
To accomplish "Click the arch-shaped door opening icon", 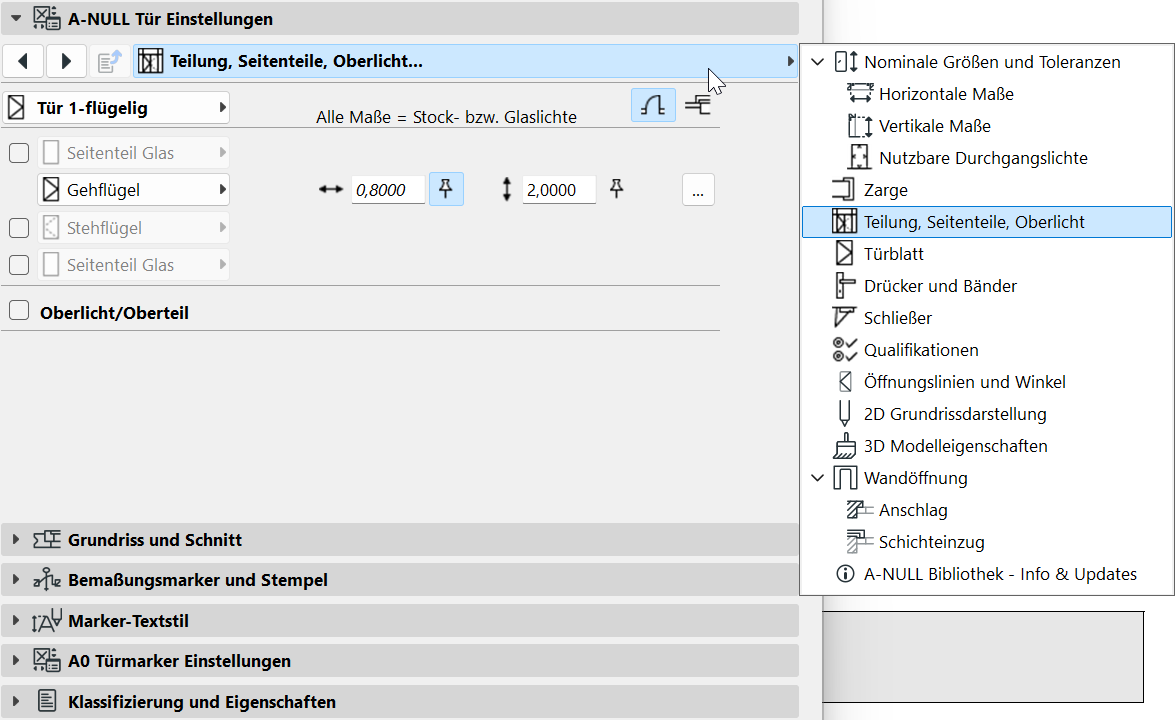I will [x=652, y=106].
